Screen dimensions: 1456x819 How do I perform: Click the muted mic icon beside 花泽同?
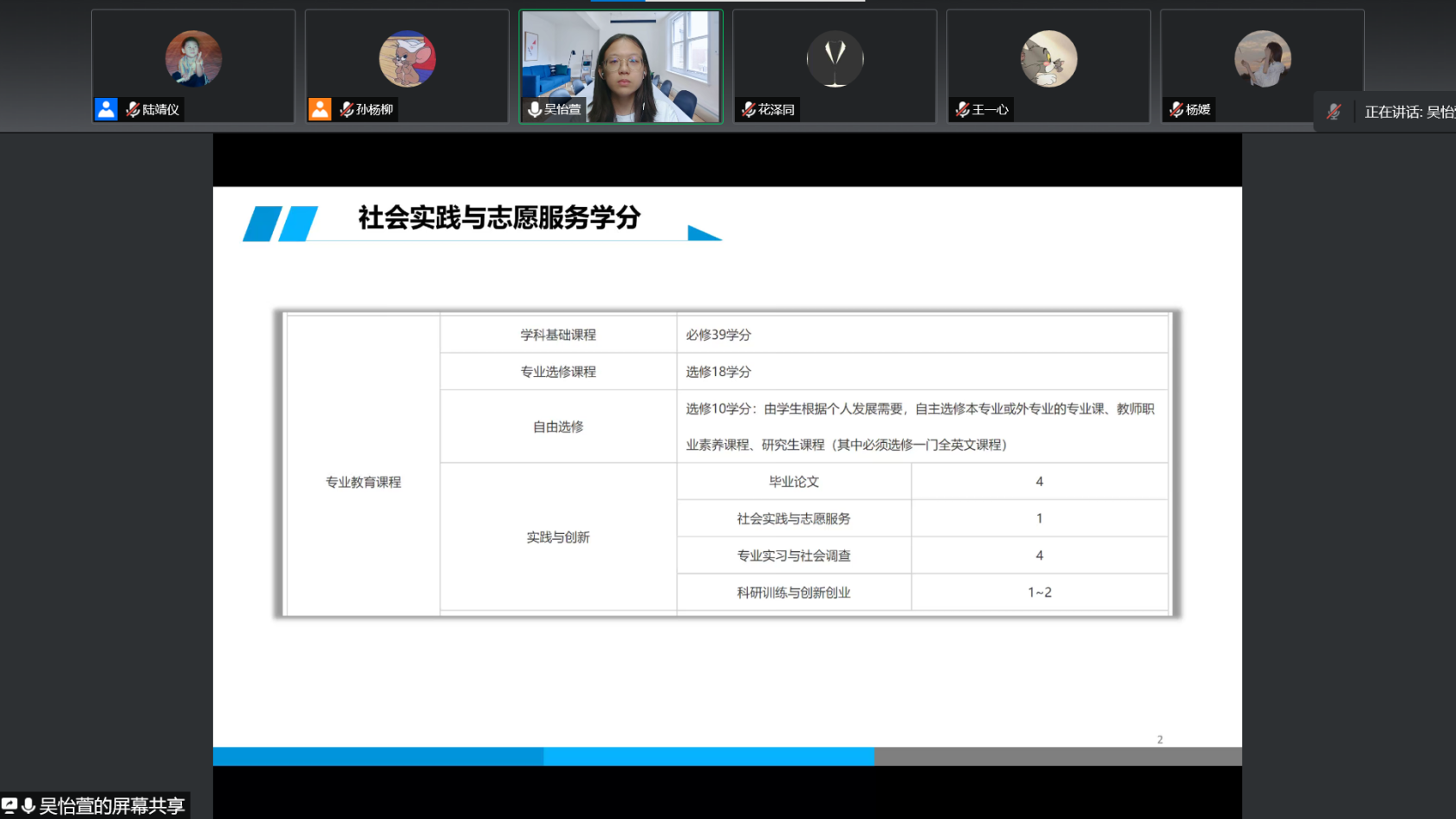(747, 109)
